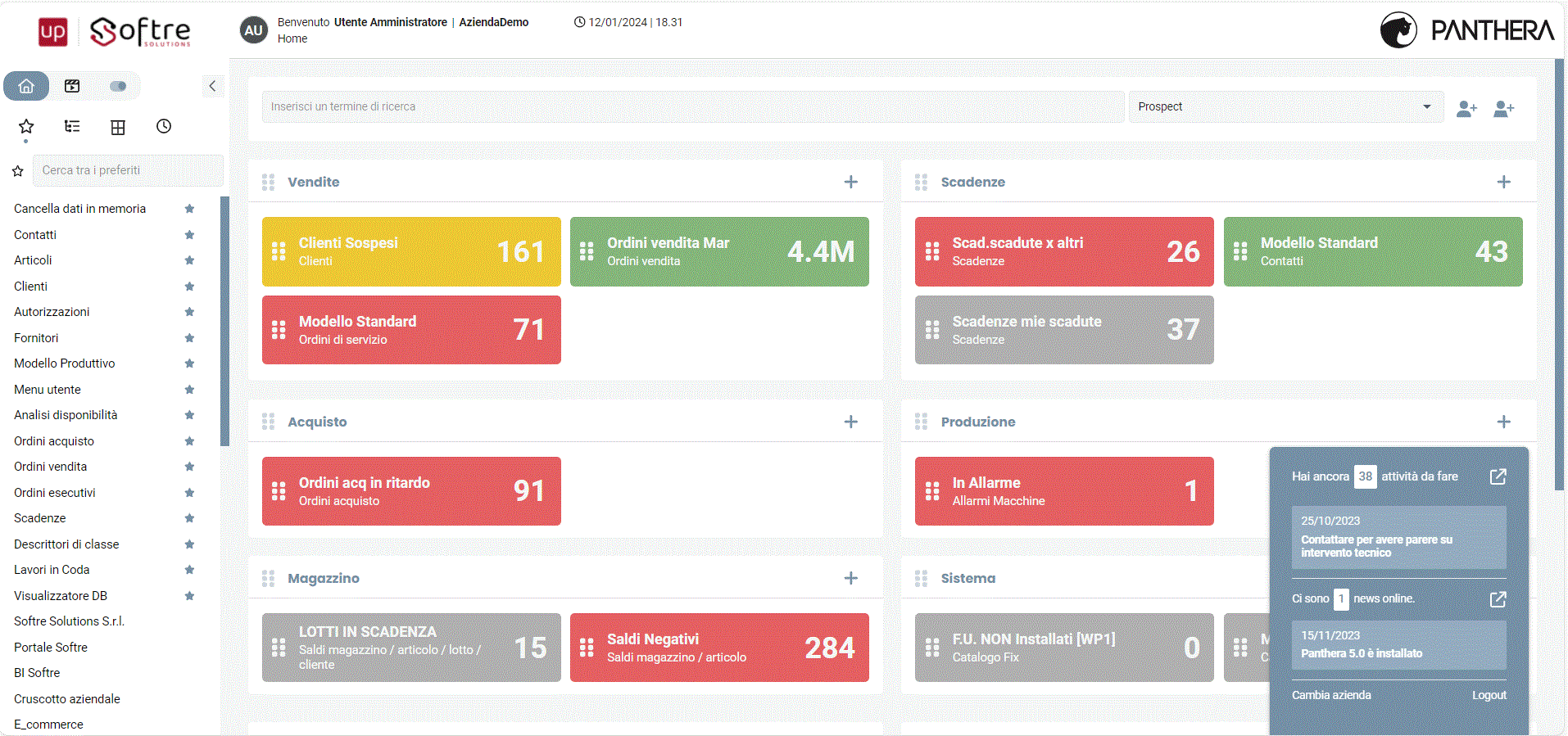This screenshot has height=736, width=1568.
Task: Switch to the grid layout icon
Action: [x=118, y=127]
